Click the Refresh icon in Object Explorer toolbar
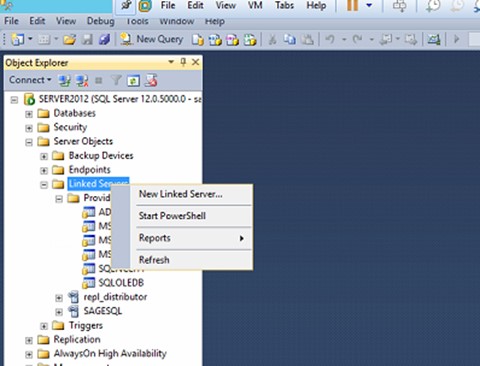 coord(133,81)
